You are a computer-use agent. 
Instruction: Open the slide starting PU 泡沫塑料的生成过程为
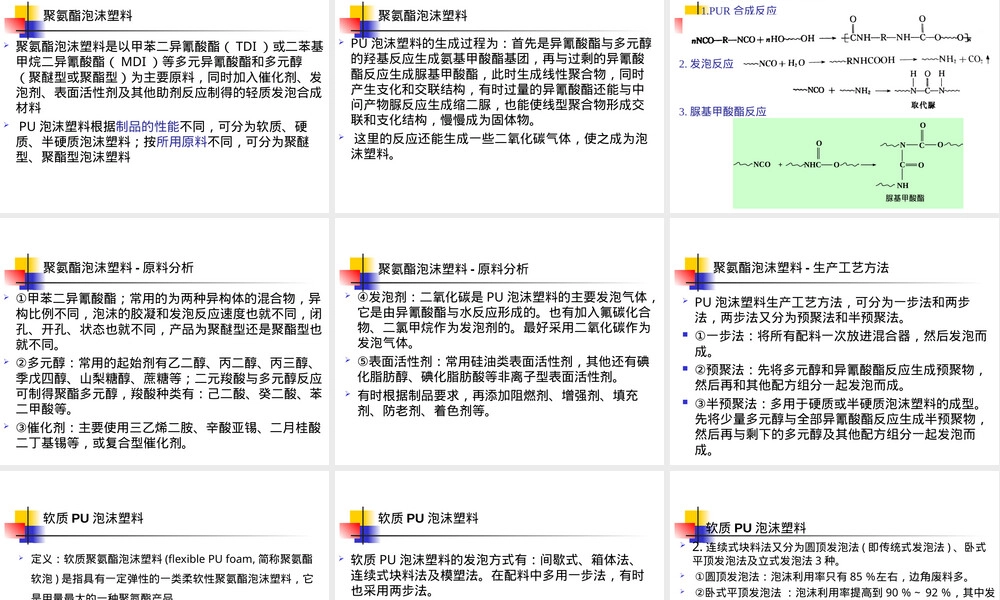(x=499, y=106)
